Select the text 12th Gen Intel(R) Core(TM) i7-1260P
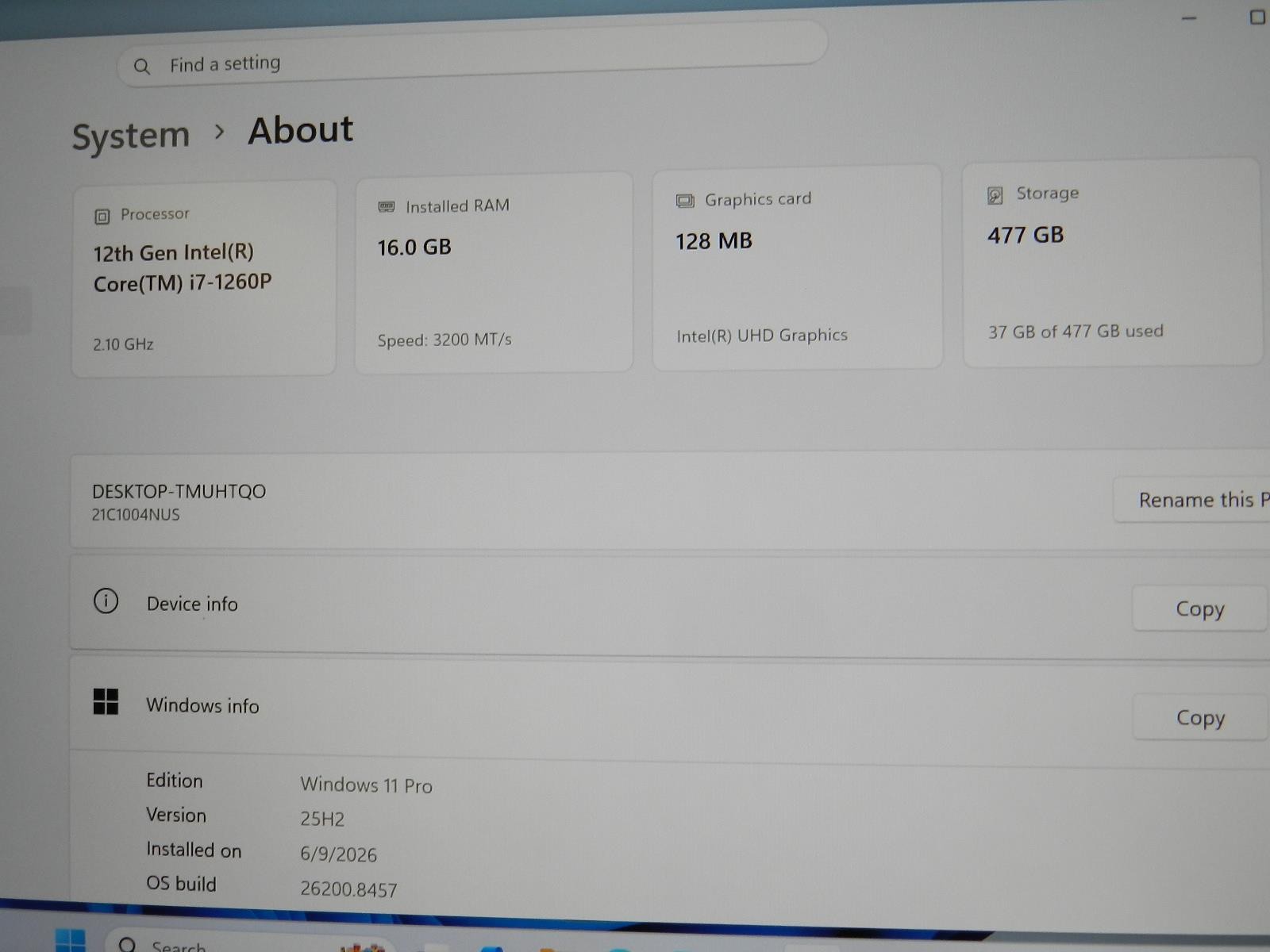Screen dimensions: 1270x952 (x=183, y=268)
